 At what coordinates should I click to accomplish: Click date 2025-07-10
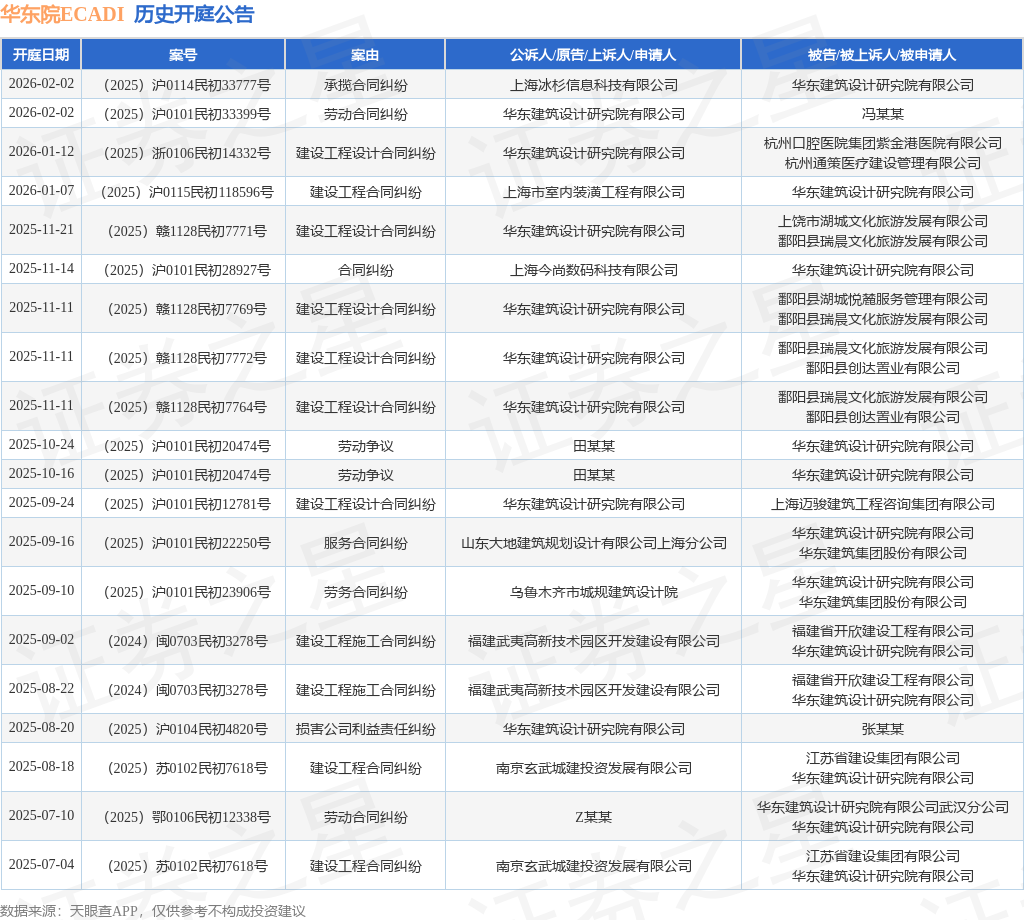click(x=41, y=816)
